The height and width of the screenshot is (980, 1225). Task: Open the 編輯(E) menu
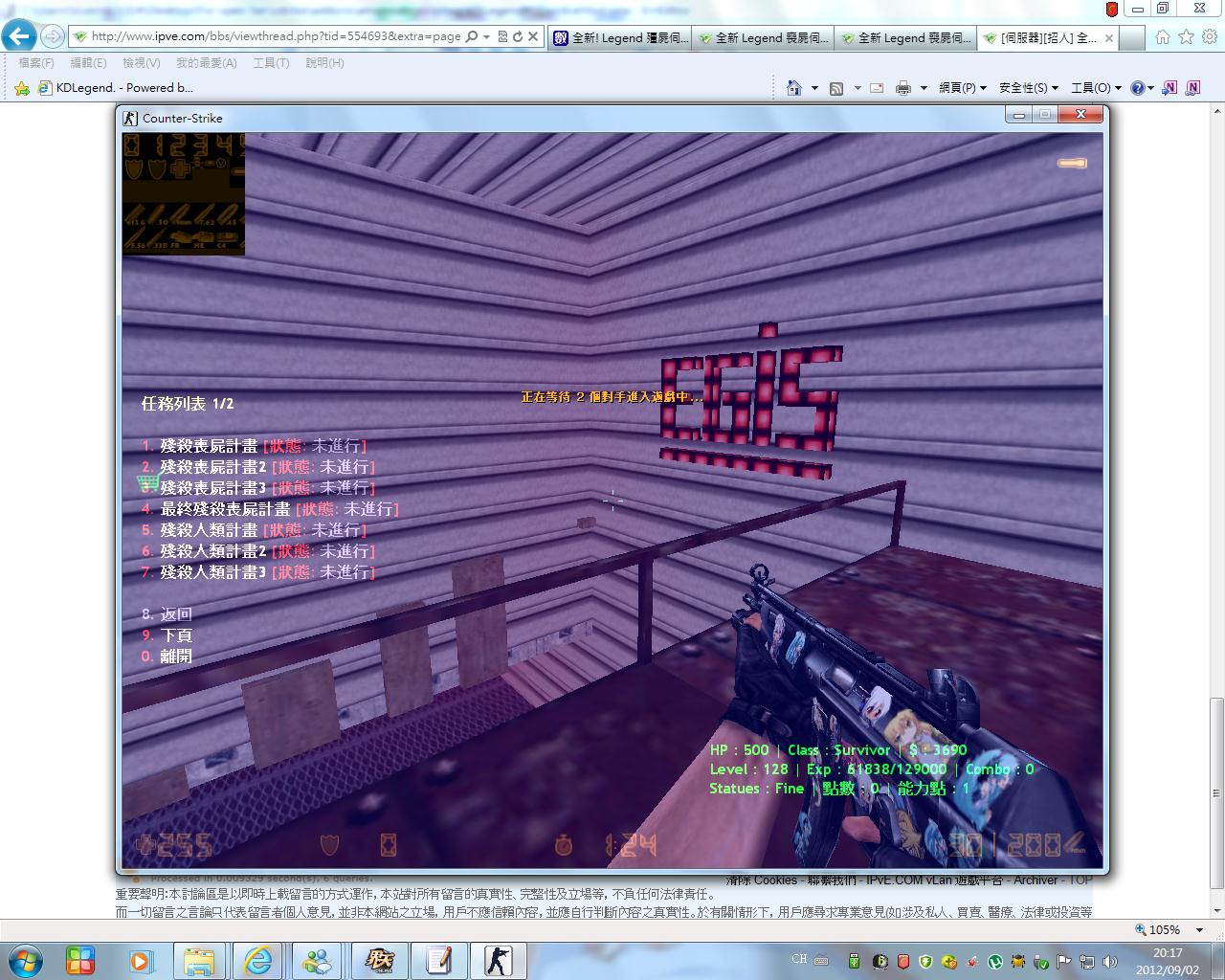89,63
